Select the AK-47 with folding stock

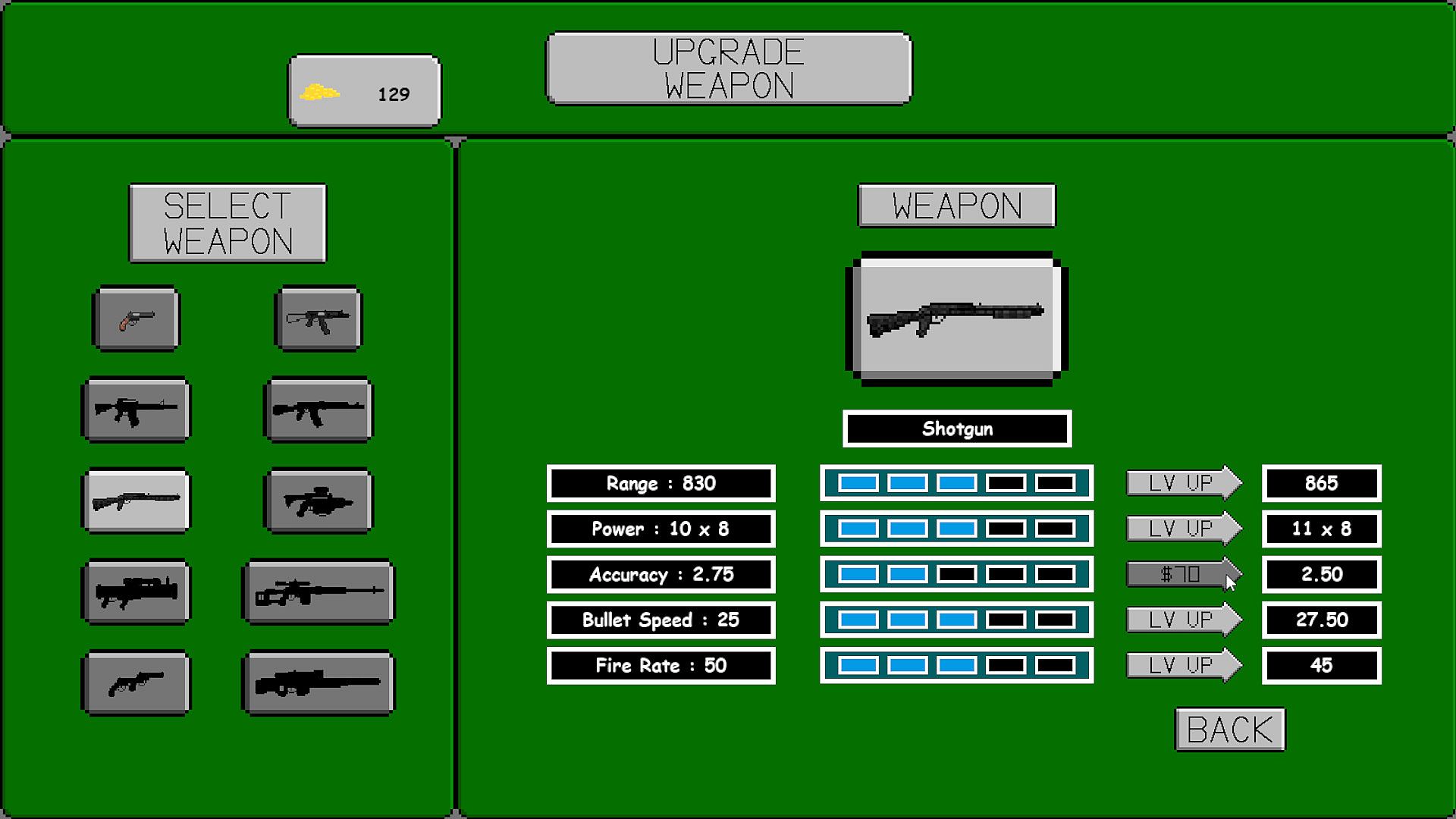[x=318, y=318]
